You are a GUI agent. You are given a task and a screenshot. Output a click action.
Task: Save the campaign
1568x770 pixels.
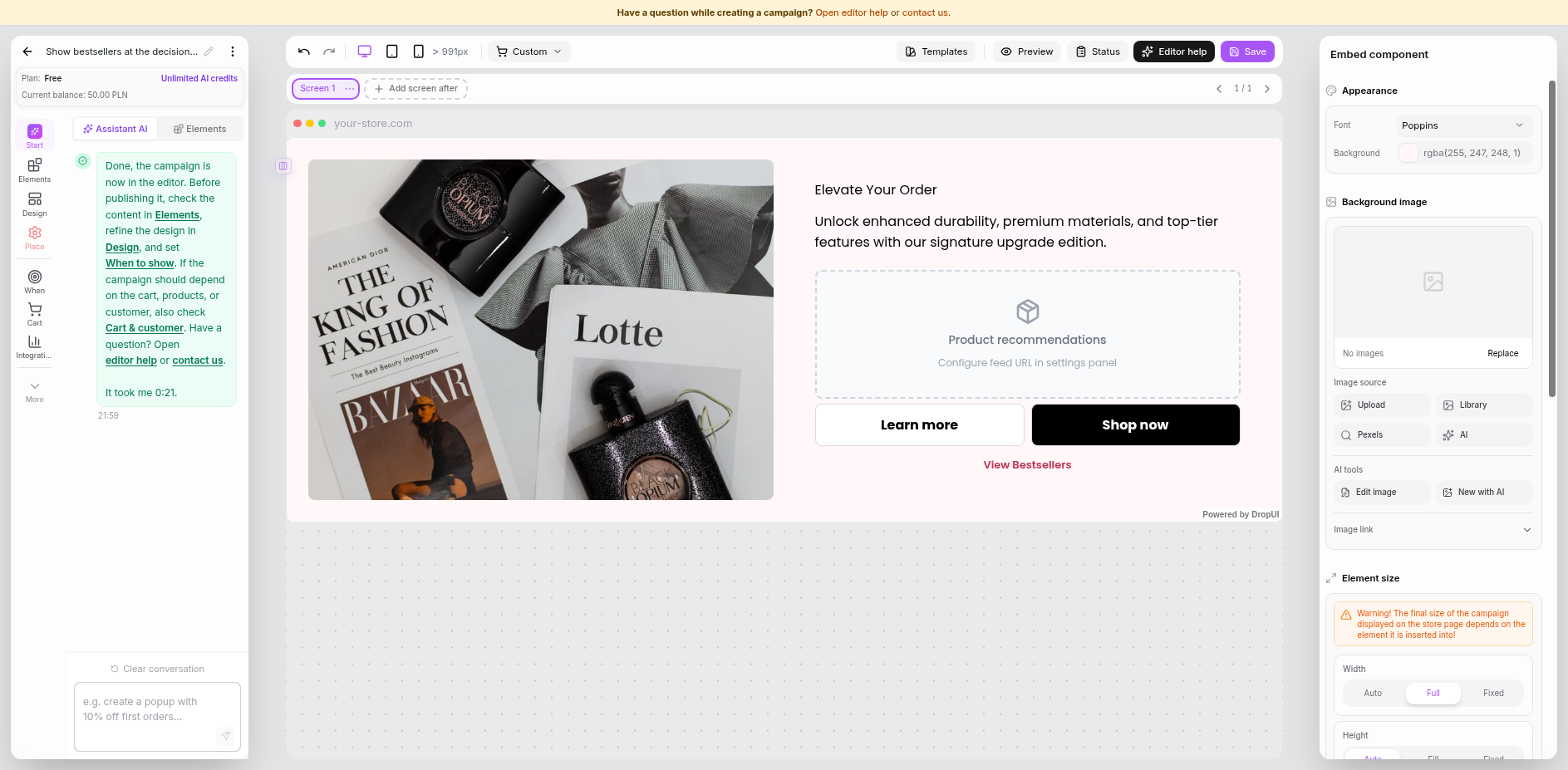click(1247, 51)
